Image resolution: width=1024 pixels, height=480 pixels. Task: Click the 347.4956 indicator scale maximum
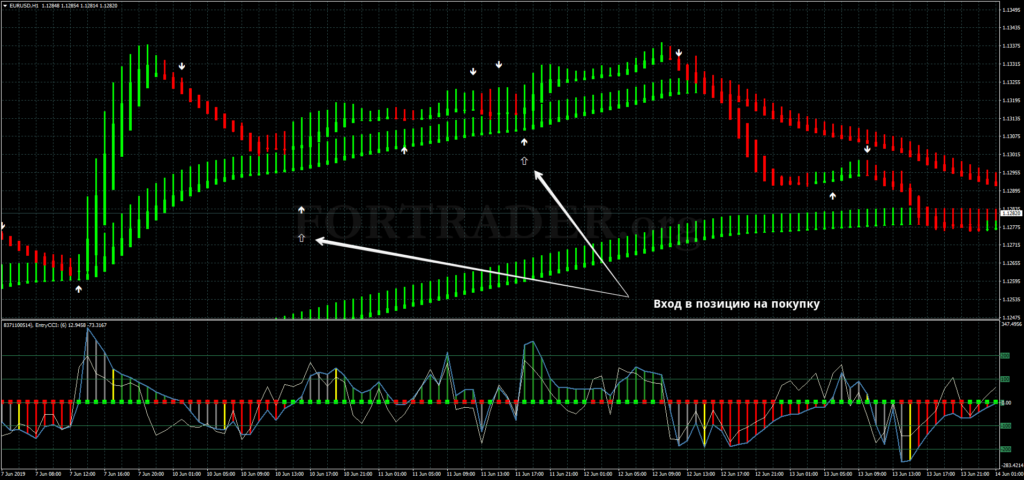[x=1011, y=323]
